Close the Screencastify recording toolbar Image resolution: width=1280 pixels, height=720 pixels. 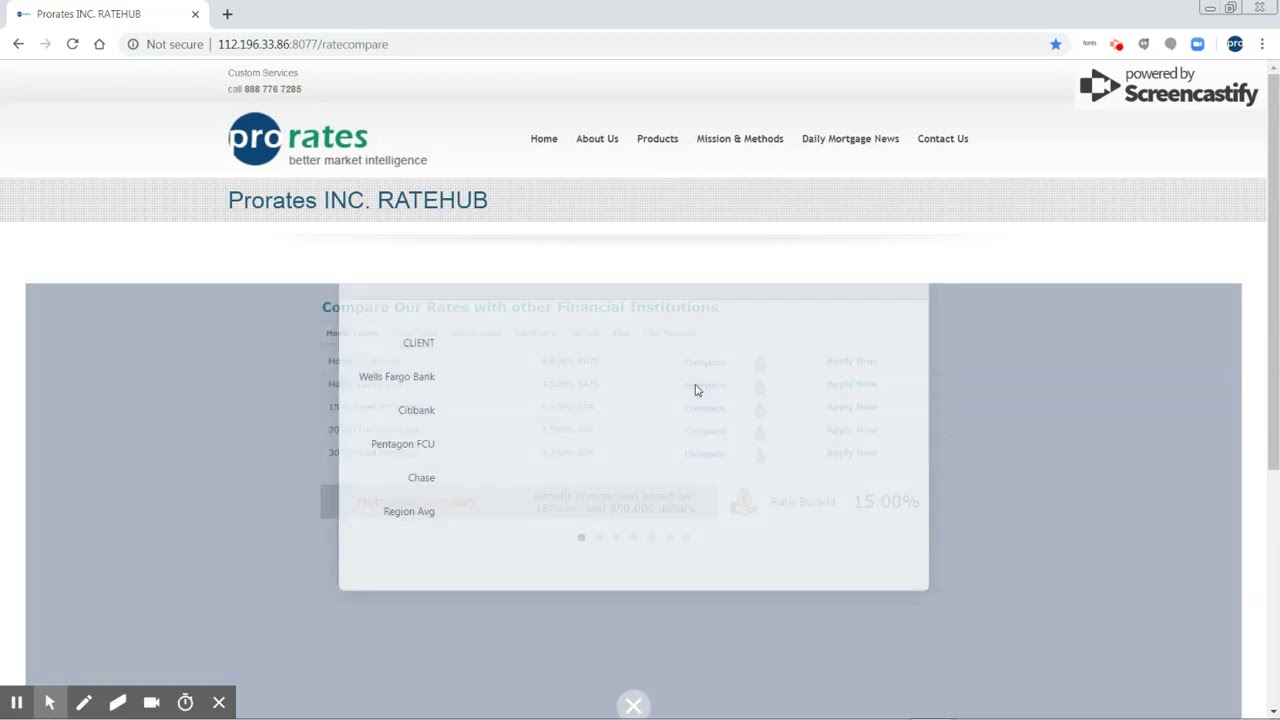tap(219, 703)
